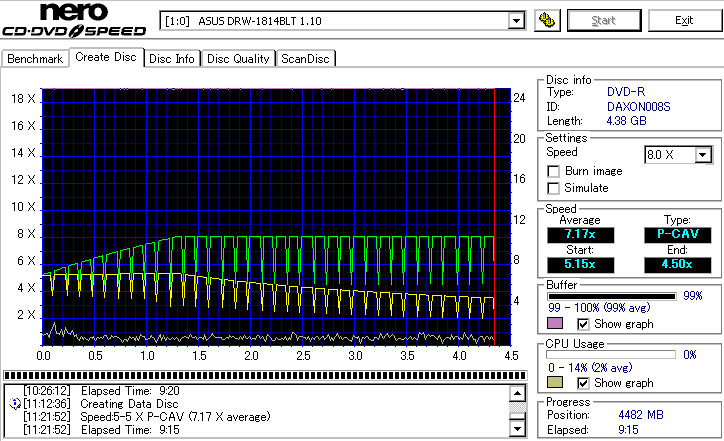724x441 pixels.
Task: Click the tan CPU Usage color swatch
Action: (556, 383)
